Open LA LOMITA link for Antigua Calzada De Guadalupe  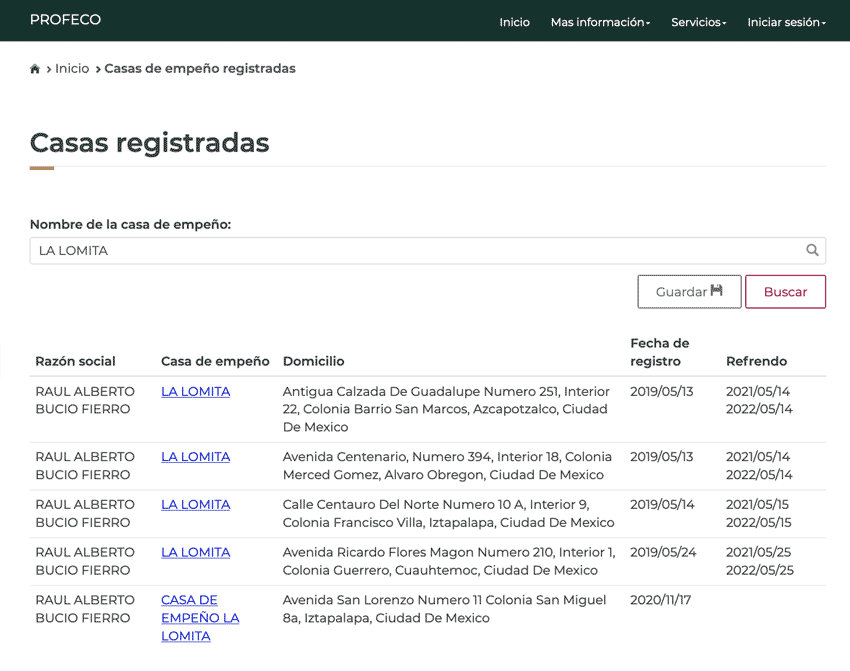[195, 391]
